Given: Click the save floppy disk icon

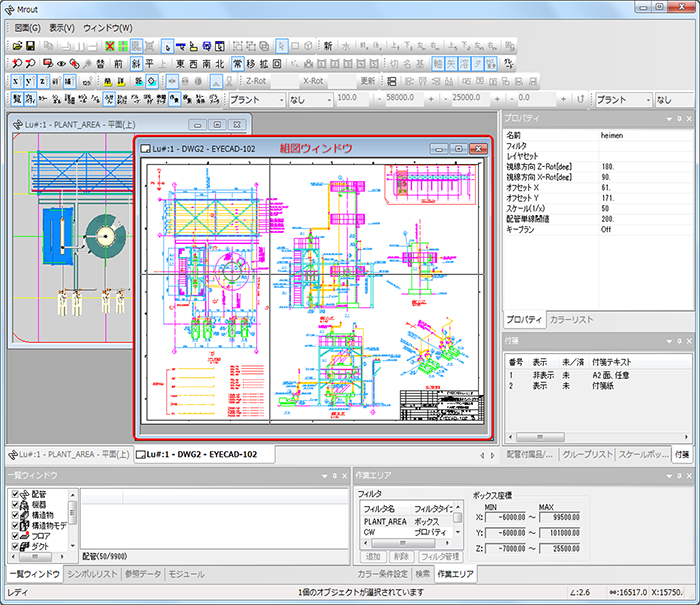Looking at the screenshot, I should (x=30, y=46).
